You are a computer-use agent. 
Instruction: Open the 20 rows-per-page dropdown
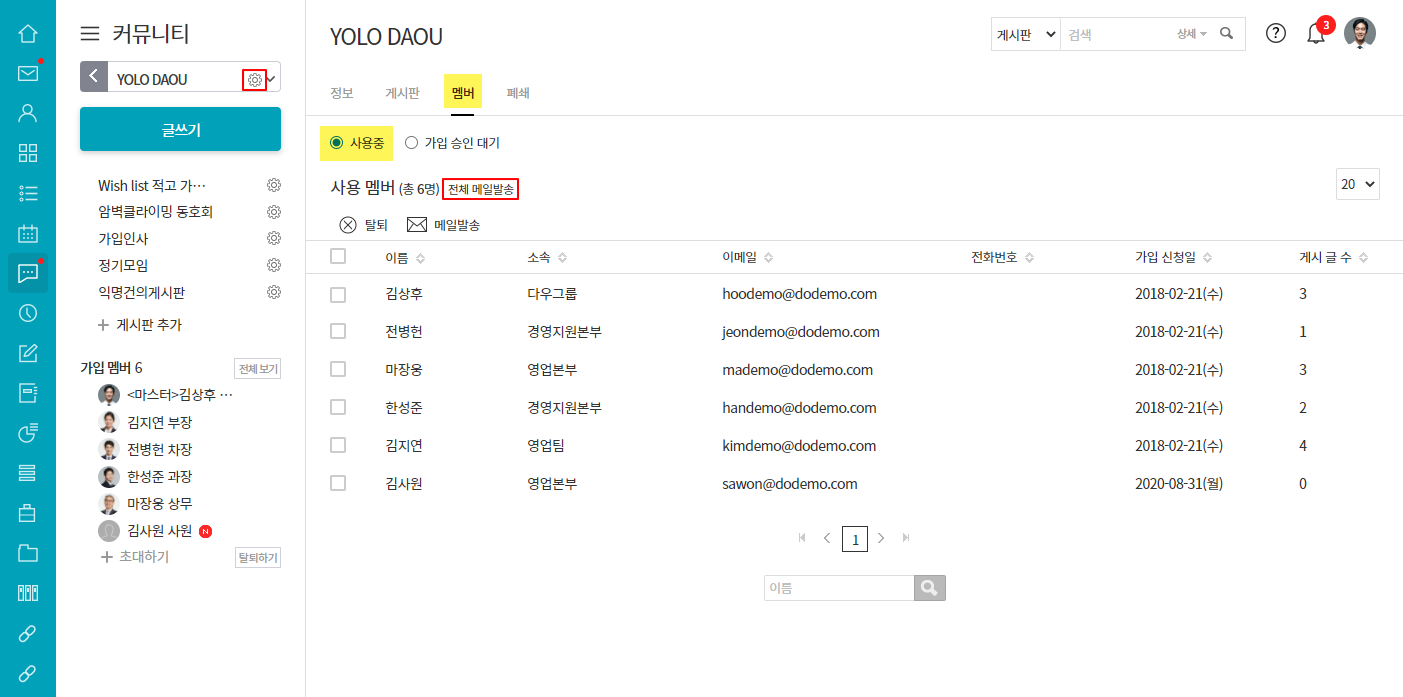pyautogui.click(x=1357, y=184)
